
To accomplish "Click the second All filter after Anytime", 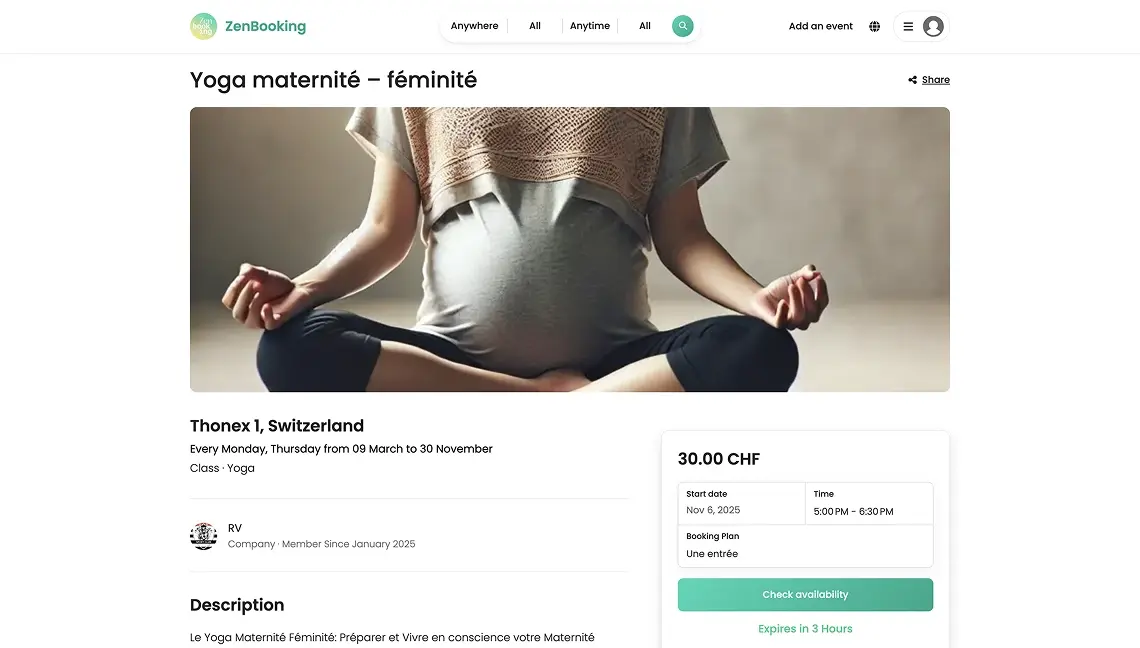I will (x=645, y=26).
